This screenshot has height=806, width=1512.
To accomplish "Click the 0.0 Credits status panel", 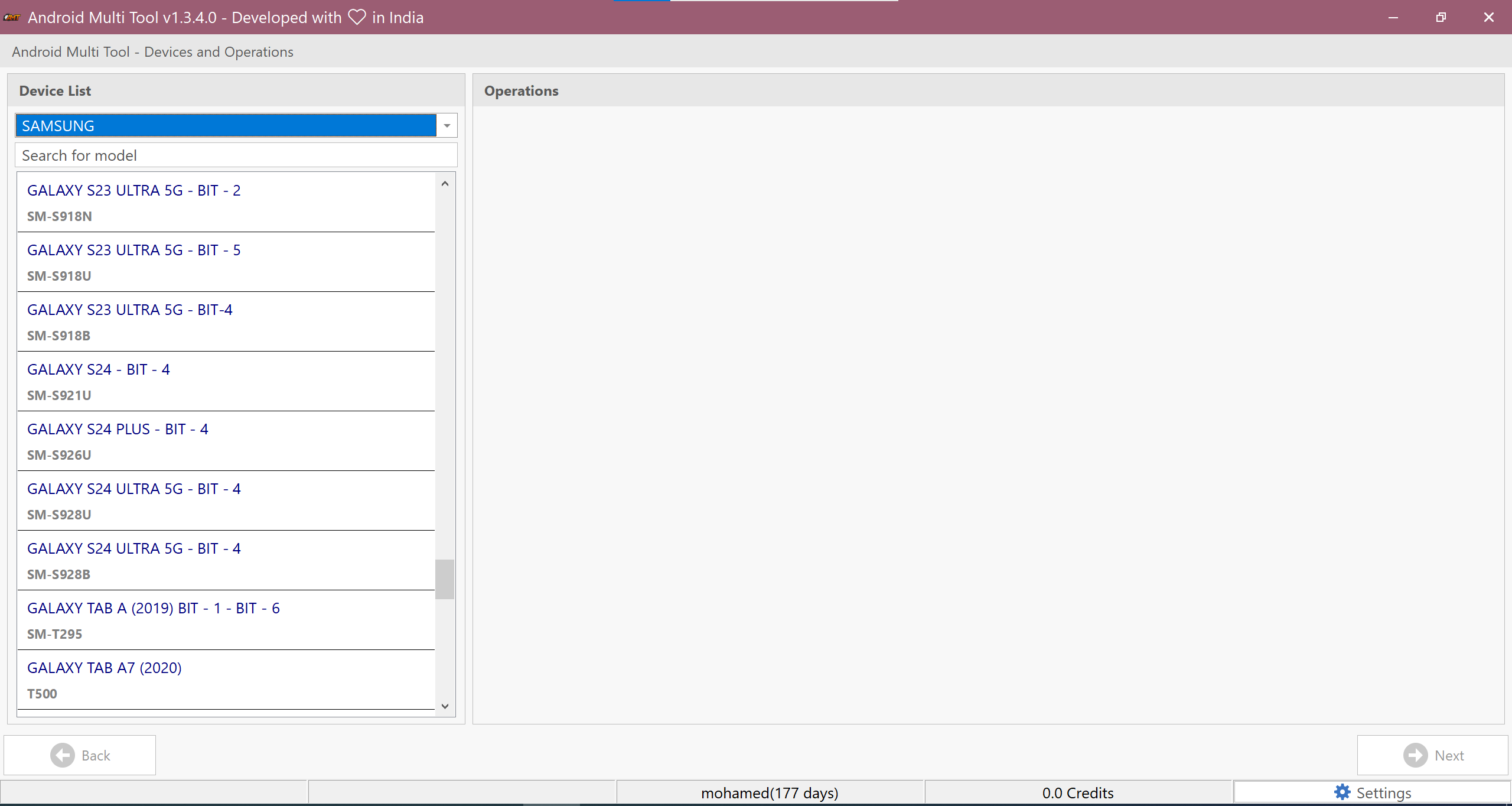I will (x=1078, y=792).
